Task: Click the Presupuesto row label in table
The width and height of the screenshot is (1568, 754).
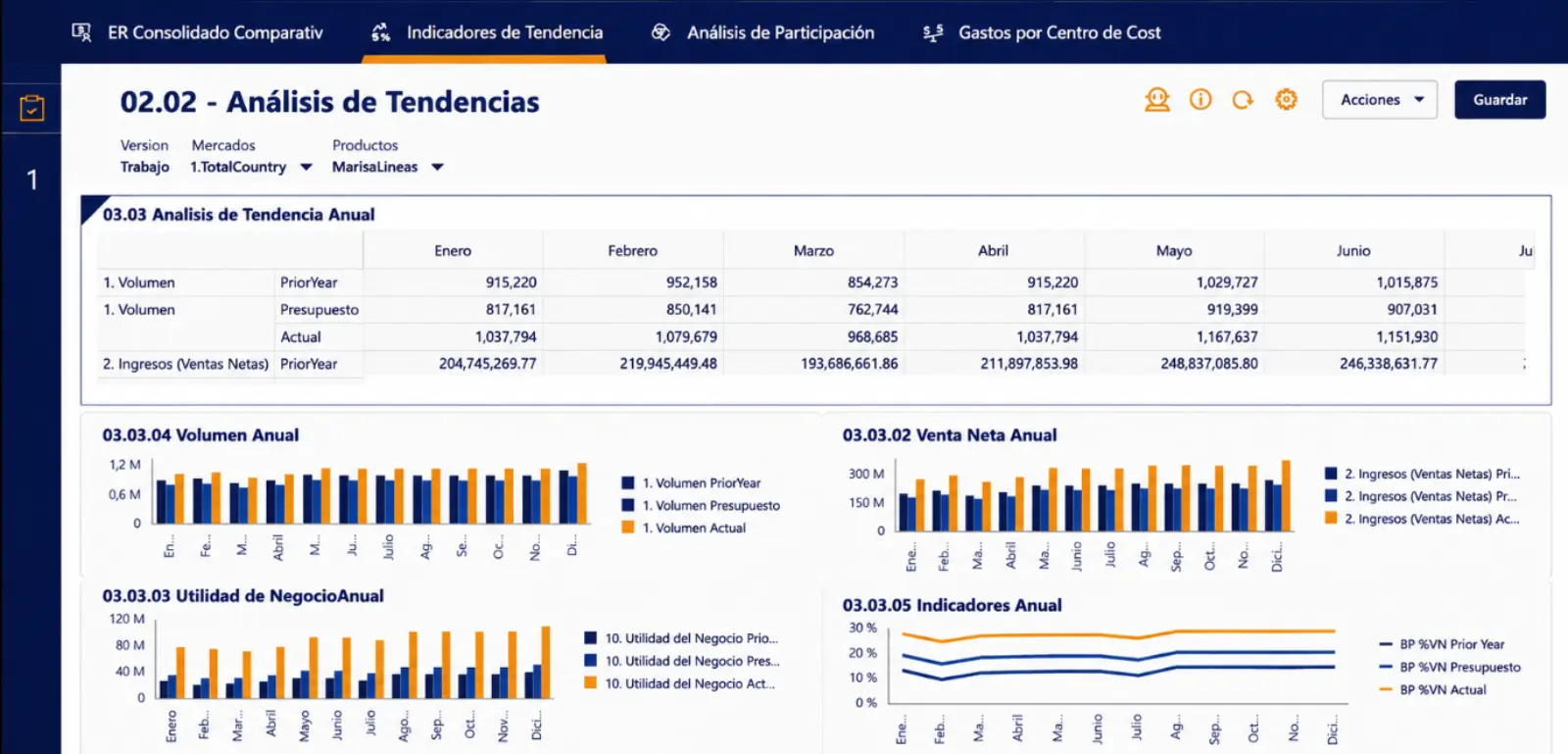Action: [x=319, y=310]
